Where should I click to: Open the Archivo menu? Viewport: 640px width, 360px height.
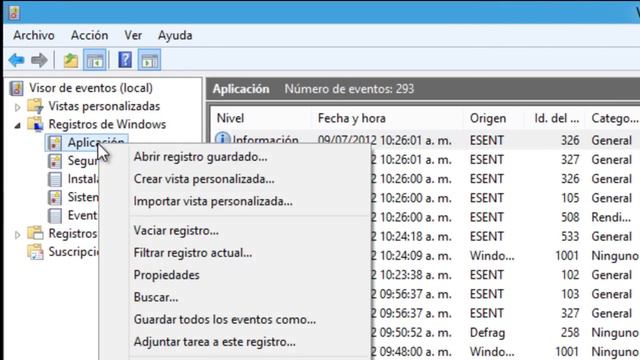(x=33, y=36)
